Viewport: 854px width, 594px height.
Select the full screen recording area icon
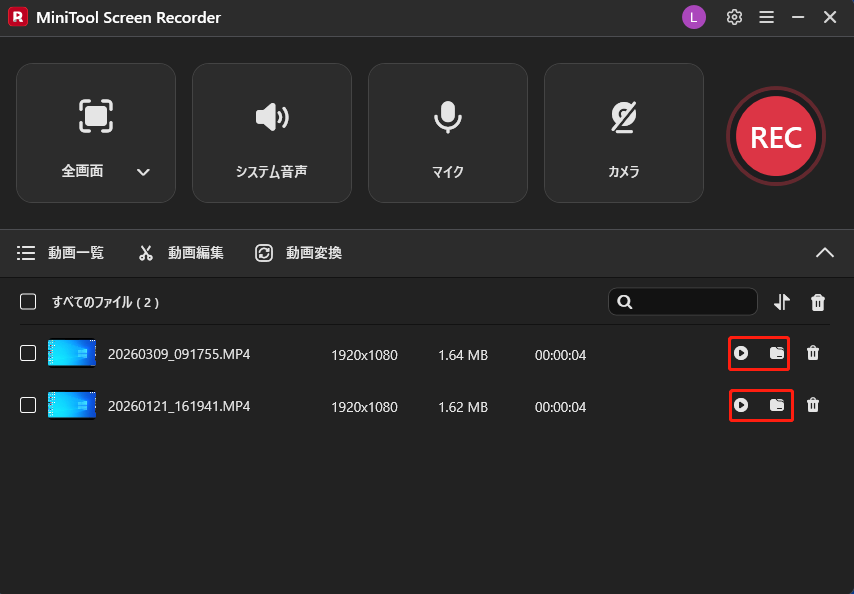point(96,117)
